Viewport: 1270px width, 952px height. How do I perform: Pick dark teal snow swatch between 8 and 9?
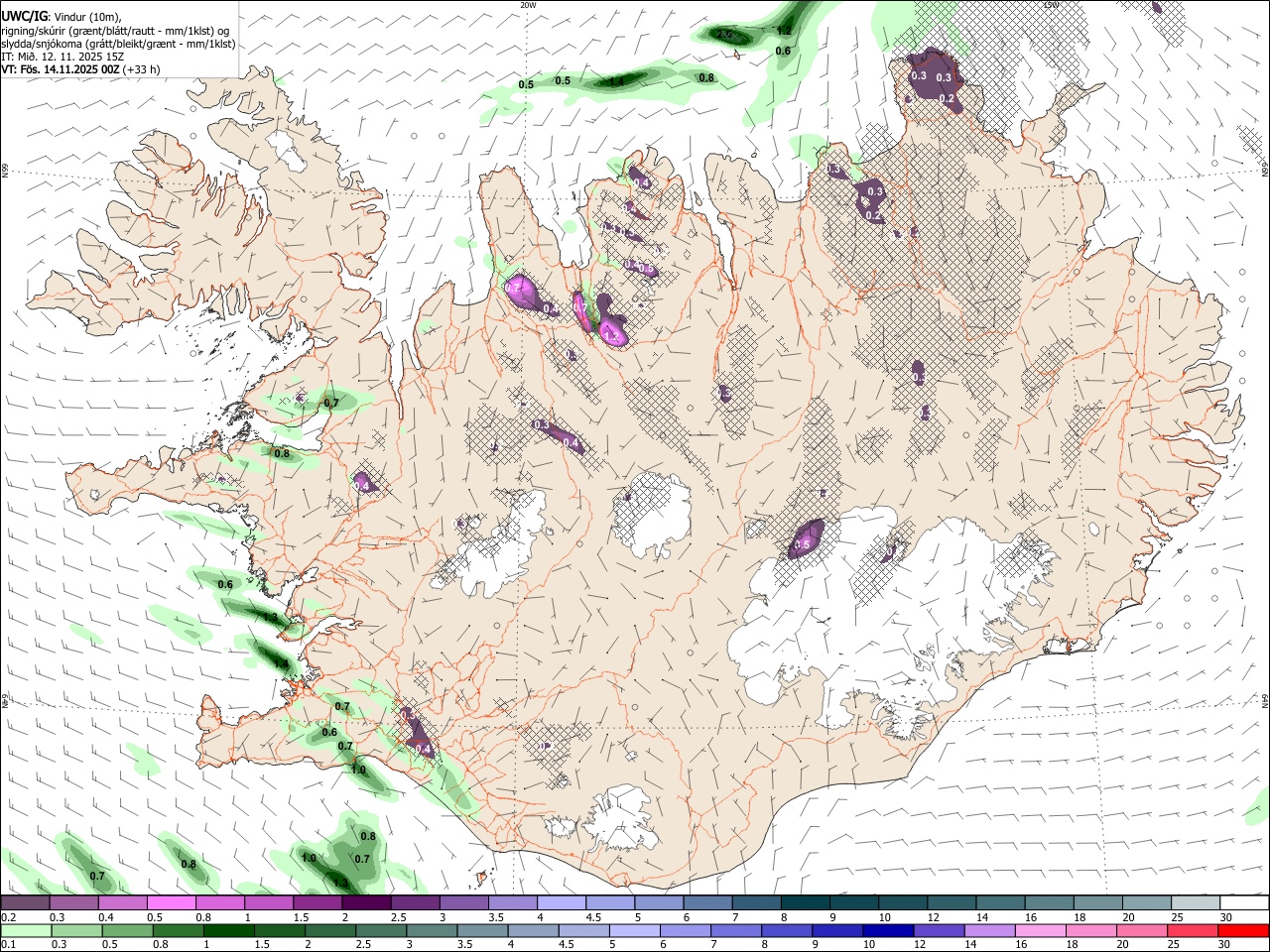coord(806,903)
